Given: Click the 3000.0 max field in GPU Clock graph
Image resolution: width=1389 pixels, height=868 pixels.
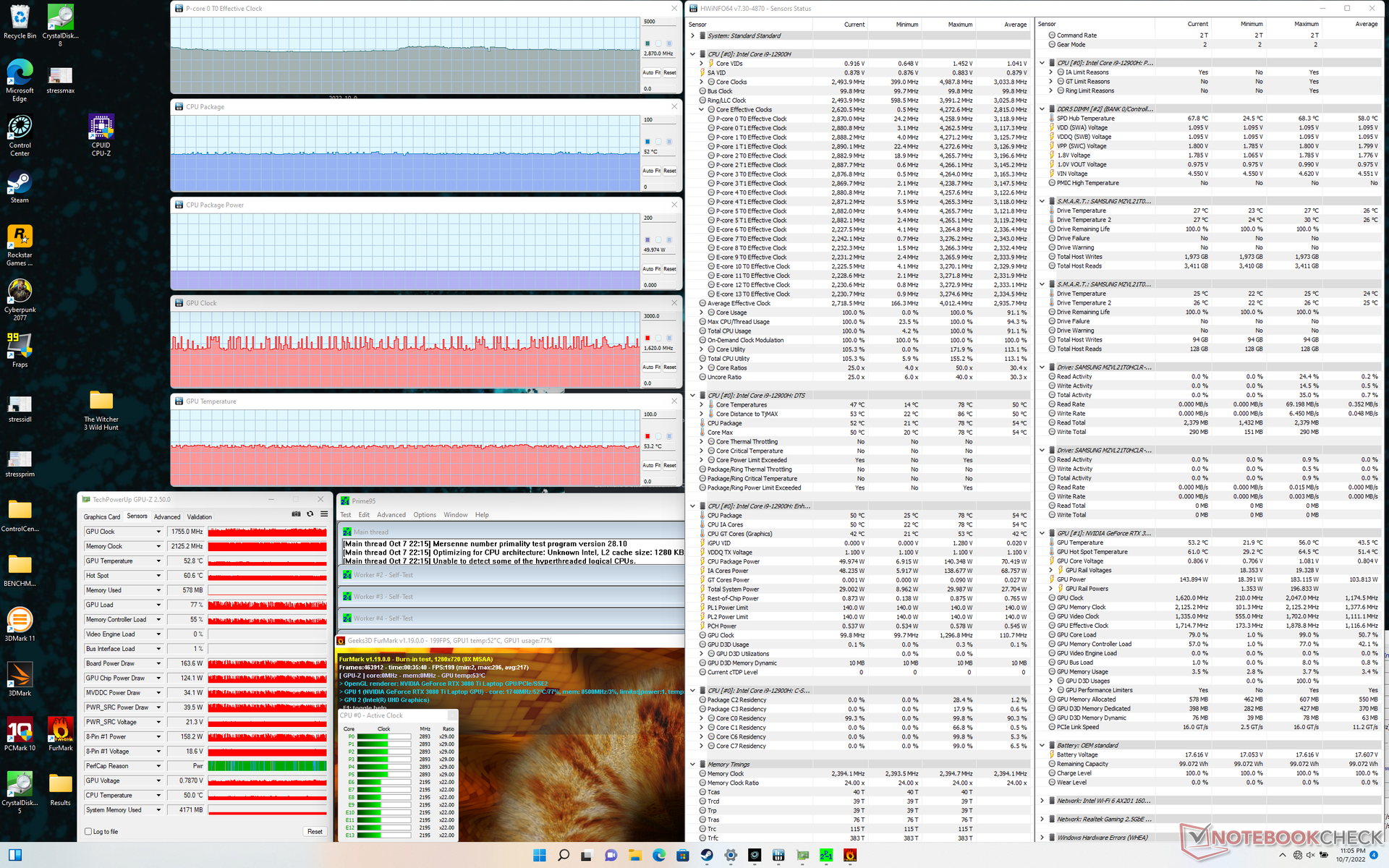Looking at the screenshot, I should (660, 316).
